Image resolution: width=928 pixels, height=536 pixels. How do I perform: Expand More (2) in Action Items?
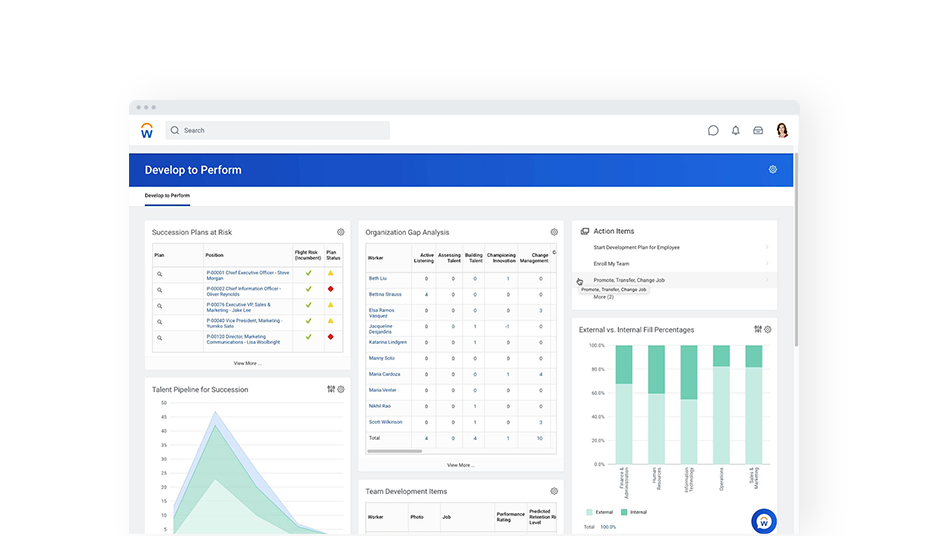tap(603, 297)
